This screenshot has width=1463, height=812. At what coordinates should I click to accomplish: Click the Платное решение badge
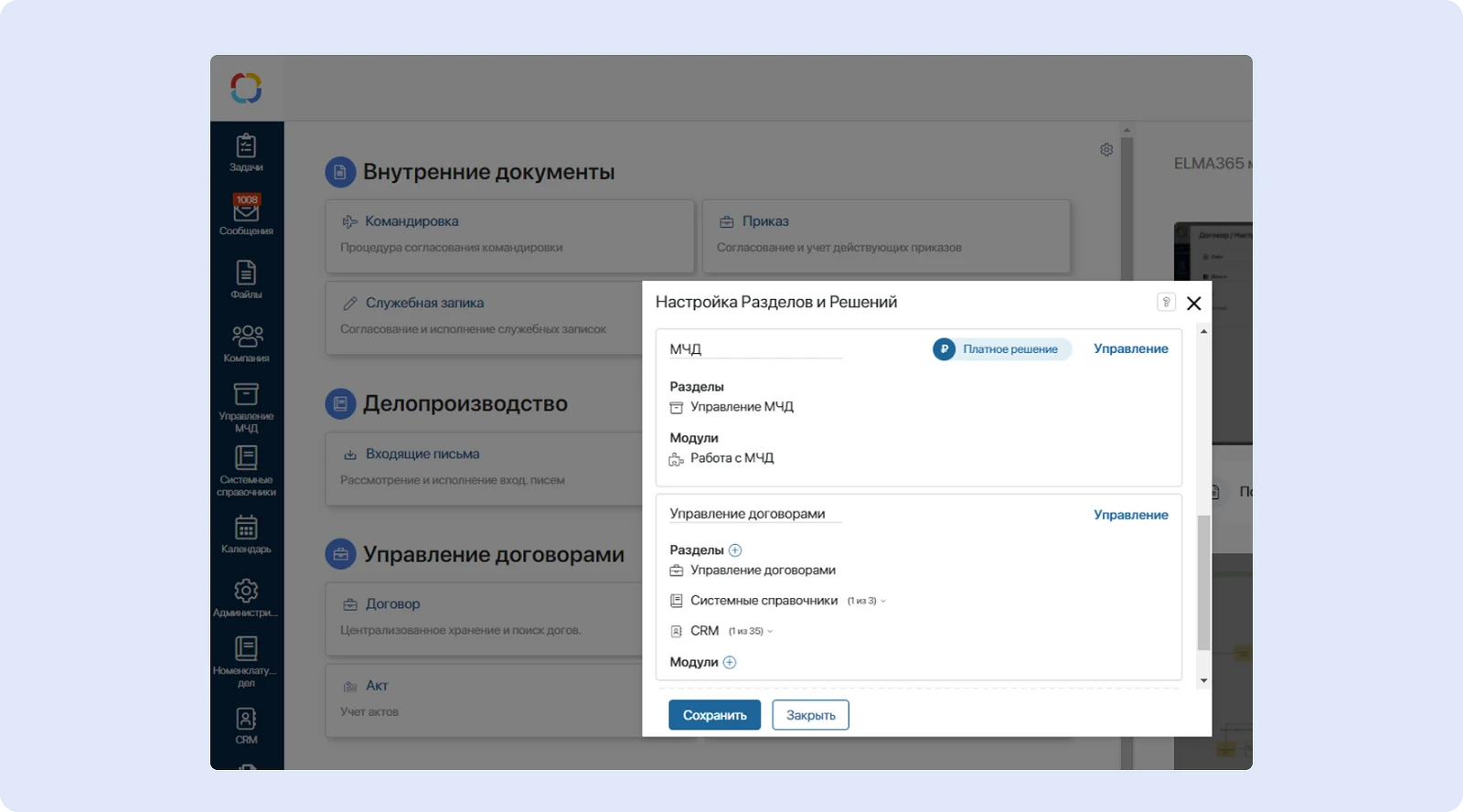pos(1002,349)
